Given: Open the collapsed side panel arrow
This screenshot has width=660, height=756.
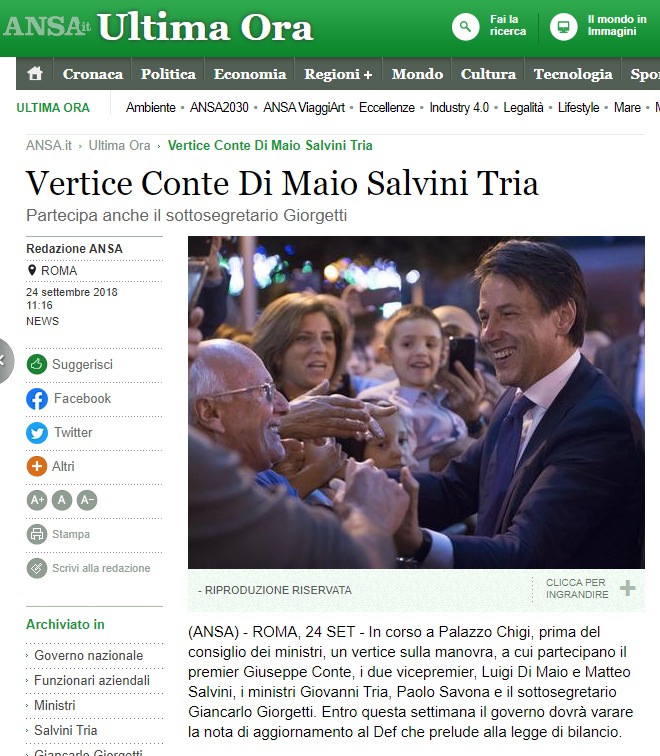Looking at the screenshot, I should click(5, 361).
